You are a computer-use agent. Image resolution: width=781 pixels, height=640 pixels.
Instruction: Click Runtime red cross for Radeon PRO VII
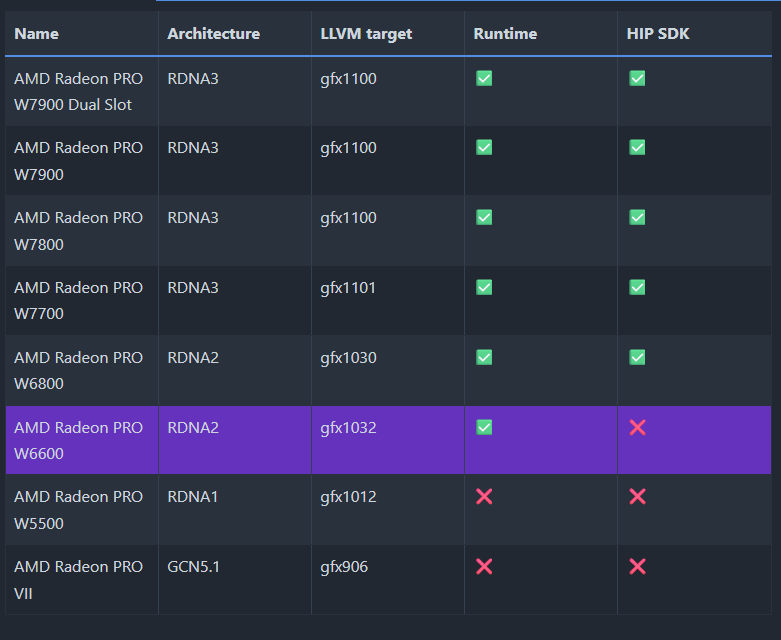pos(484,566)
